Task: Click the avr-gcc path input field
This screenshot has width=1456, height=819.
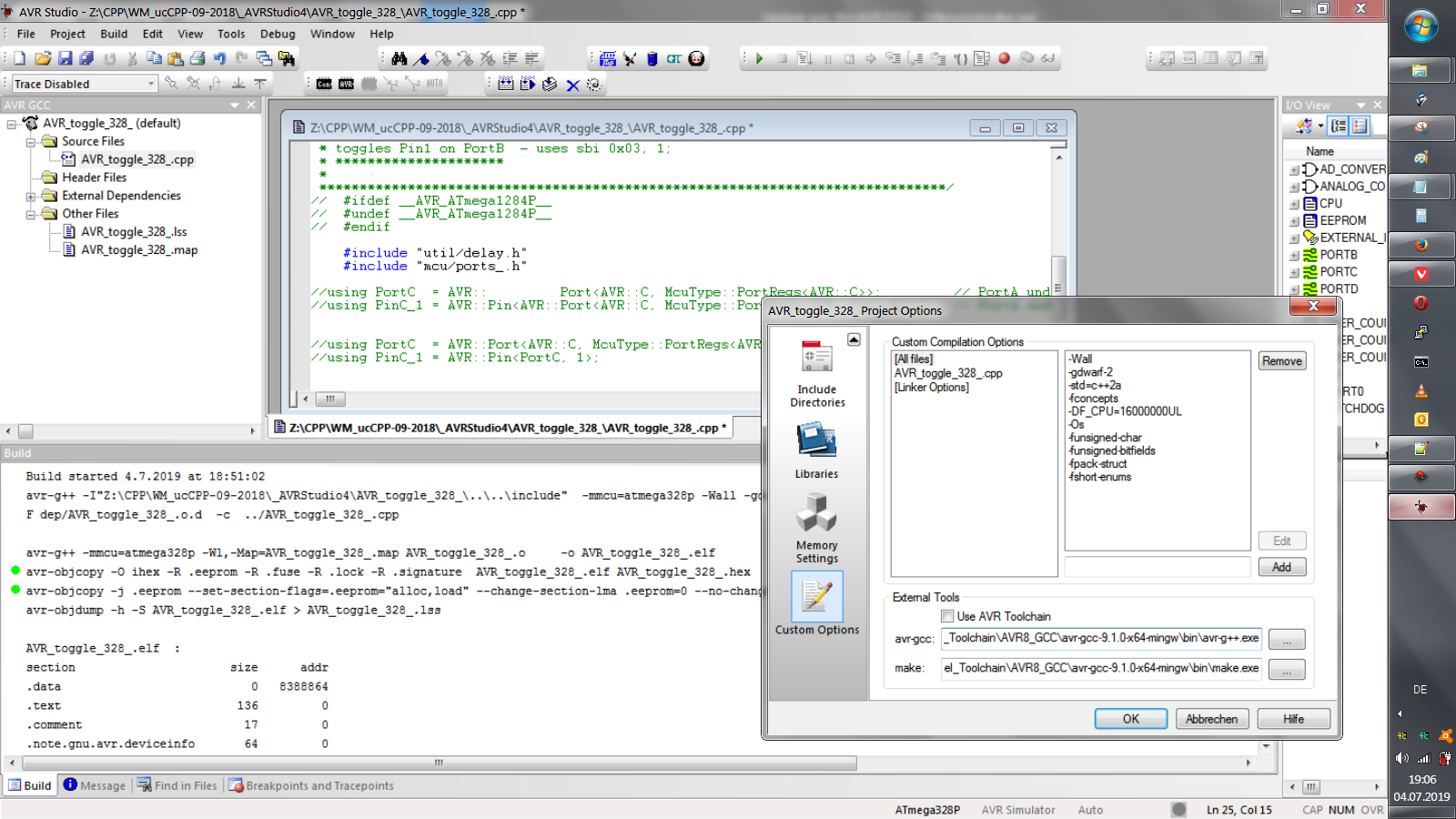Action: [1101, 638]
